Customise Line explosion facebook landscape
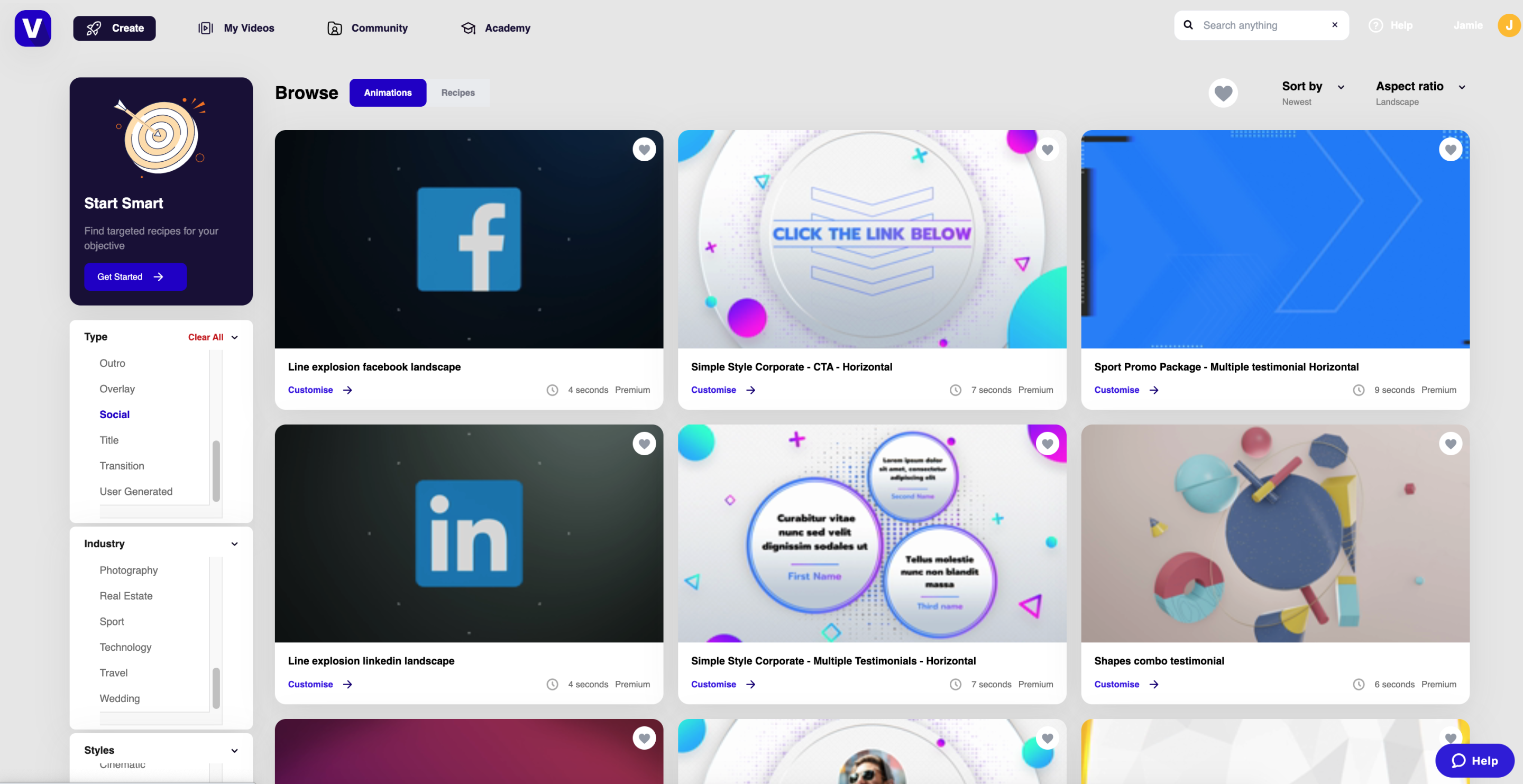Screen dimensions: 1523x784 pos(320,390)
